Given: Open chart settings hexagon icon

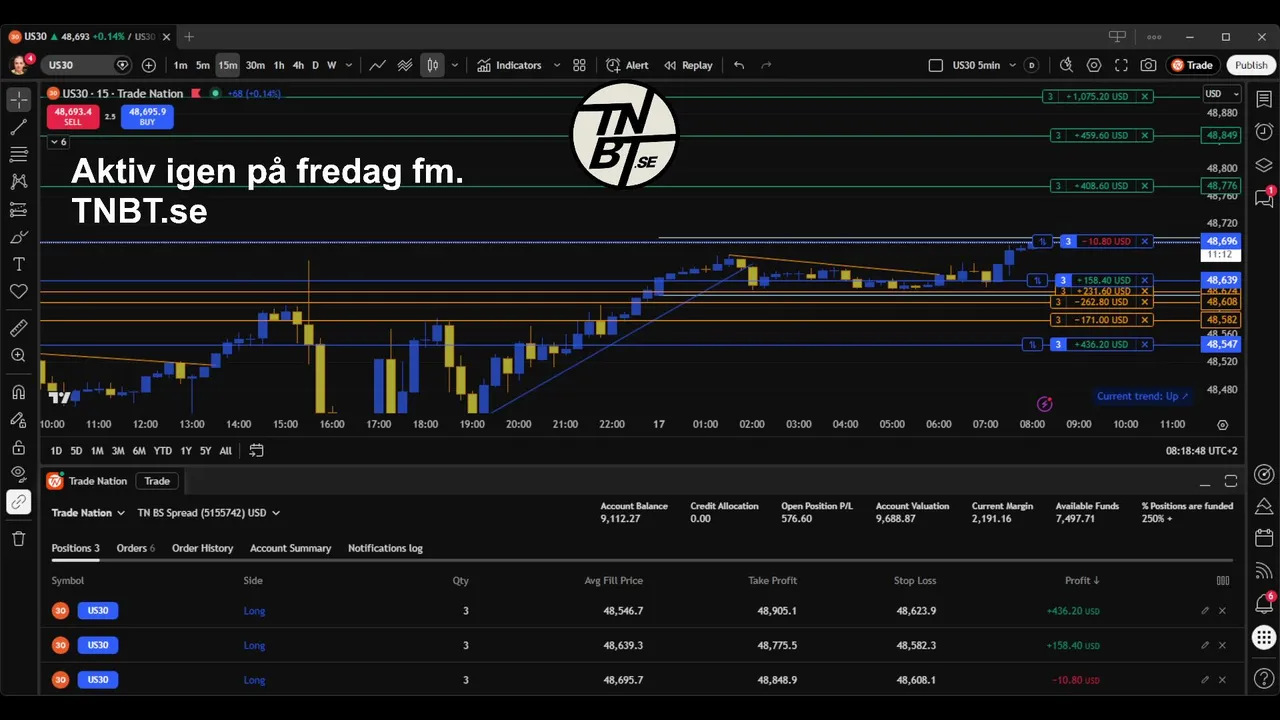Looking at the screenshot, I should coord(1094,65).
